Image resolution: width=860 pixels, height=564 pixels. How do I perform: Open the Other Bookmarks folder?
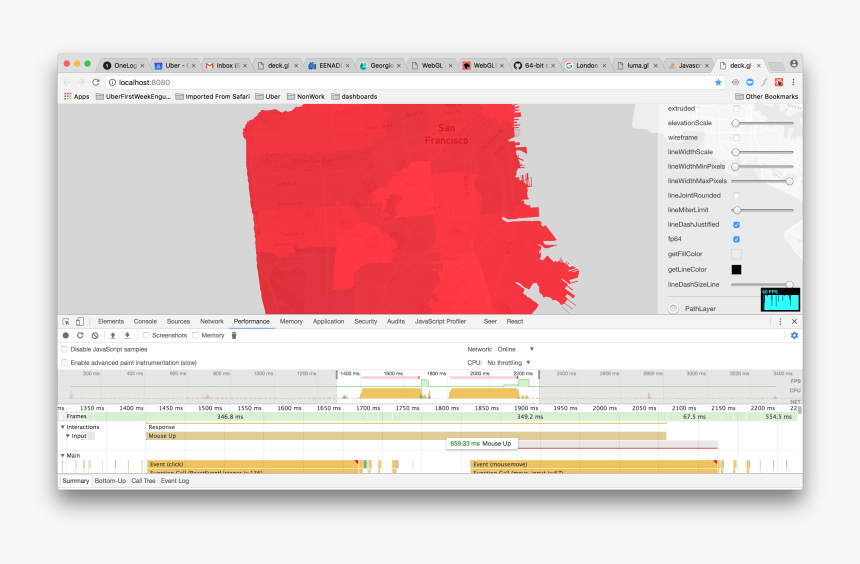coord(766,96)
